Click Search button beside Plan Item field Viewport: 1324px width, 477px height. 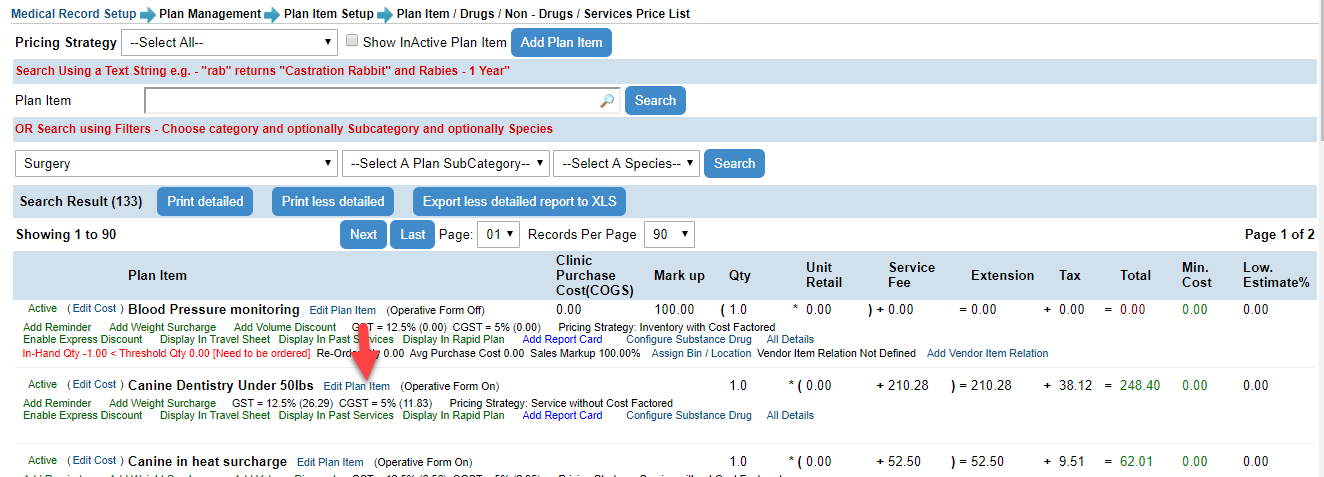[x=655, y=100]
